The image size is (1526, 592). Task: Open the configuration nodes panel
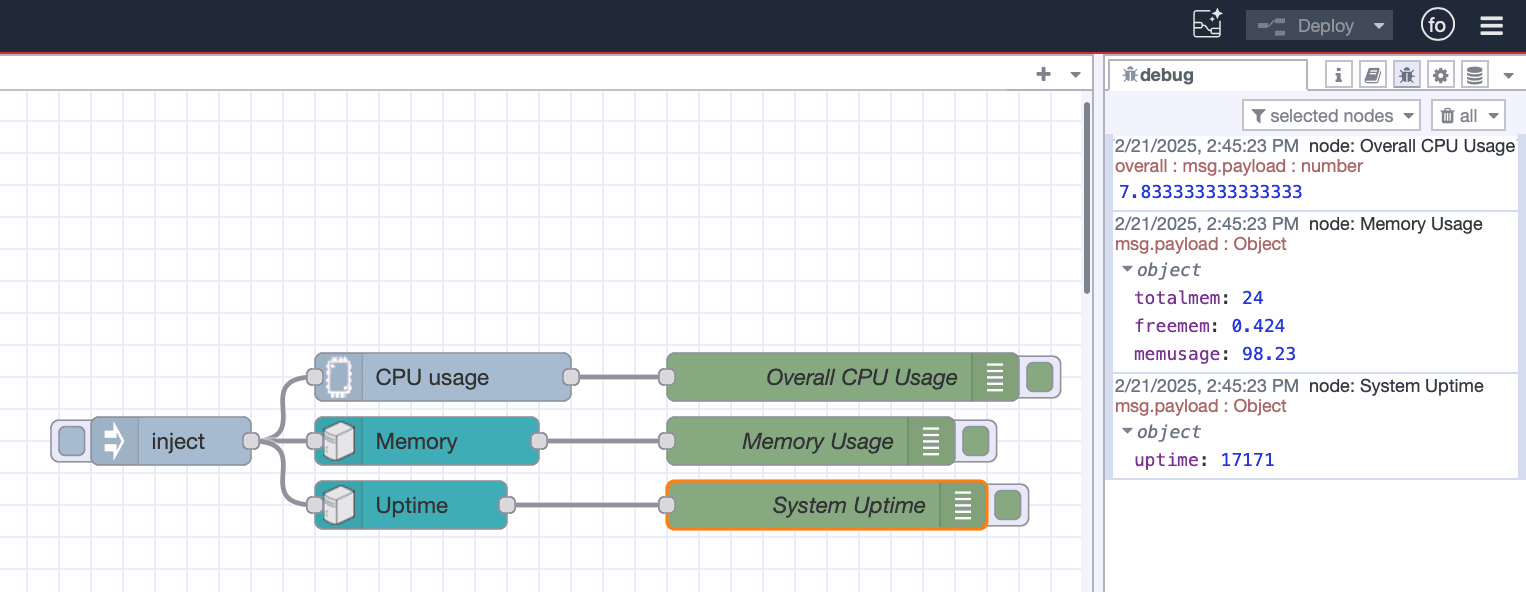[1440, 74]
